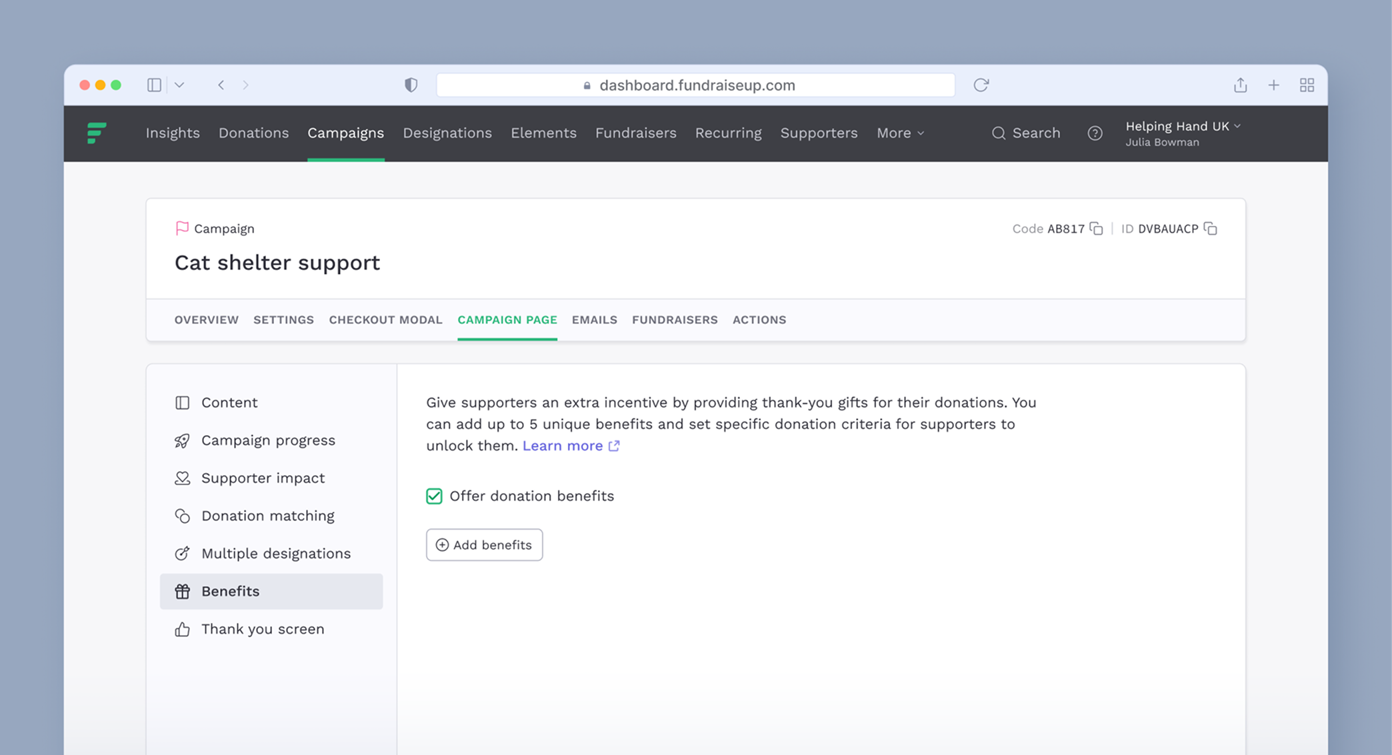
Task: Open Search in the top navigation
Action: point(1025,133)
